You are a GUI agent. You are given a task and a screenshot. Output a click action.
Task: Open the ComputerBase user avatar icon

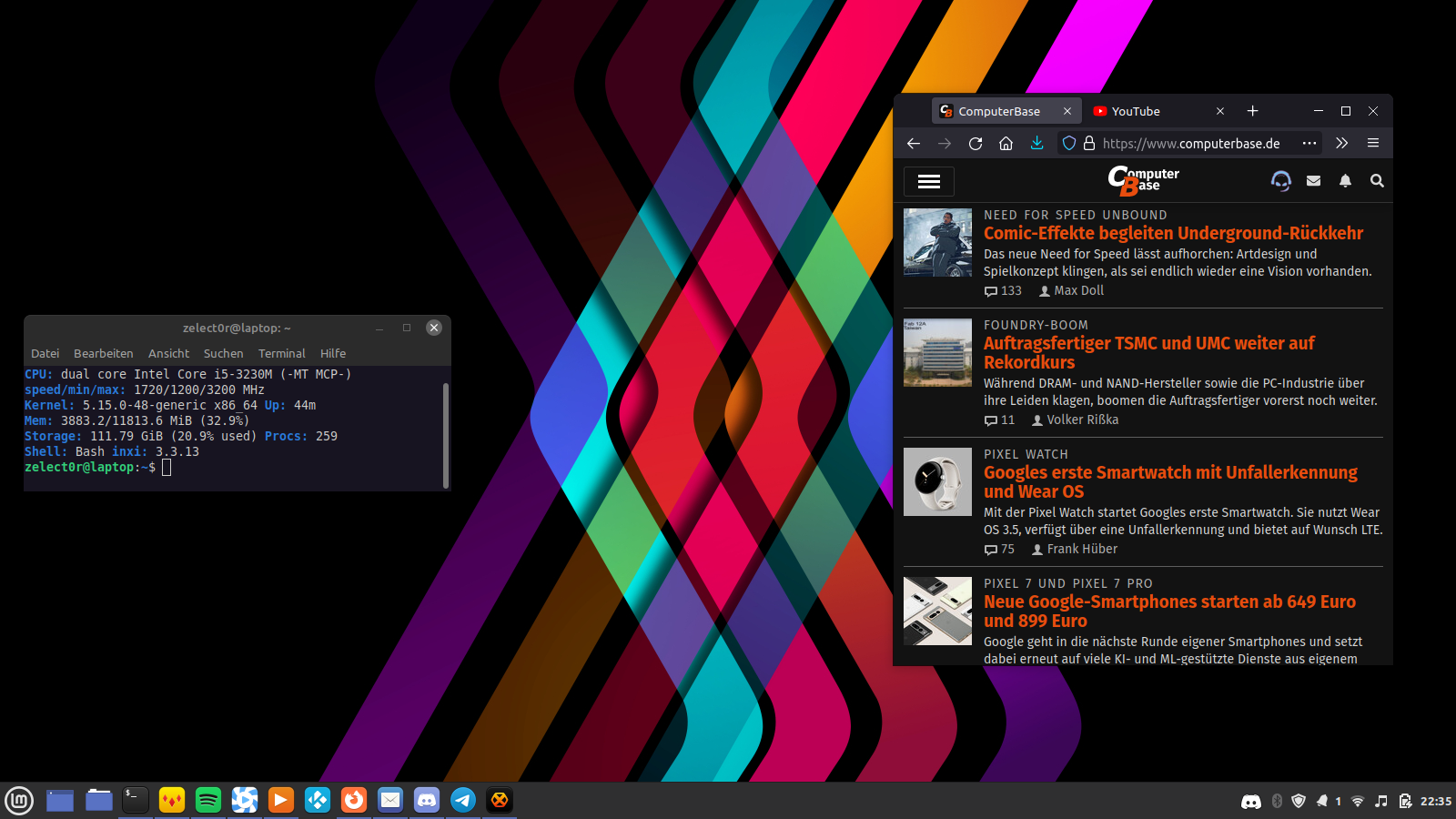pos(1281,180)
